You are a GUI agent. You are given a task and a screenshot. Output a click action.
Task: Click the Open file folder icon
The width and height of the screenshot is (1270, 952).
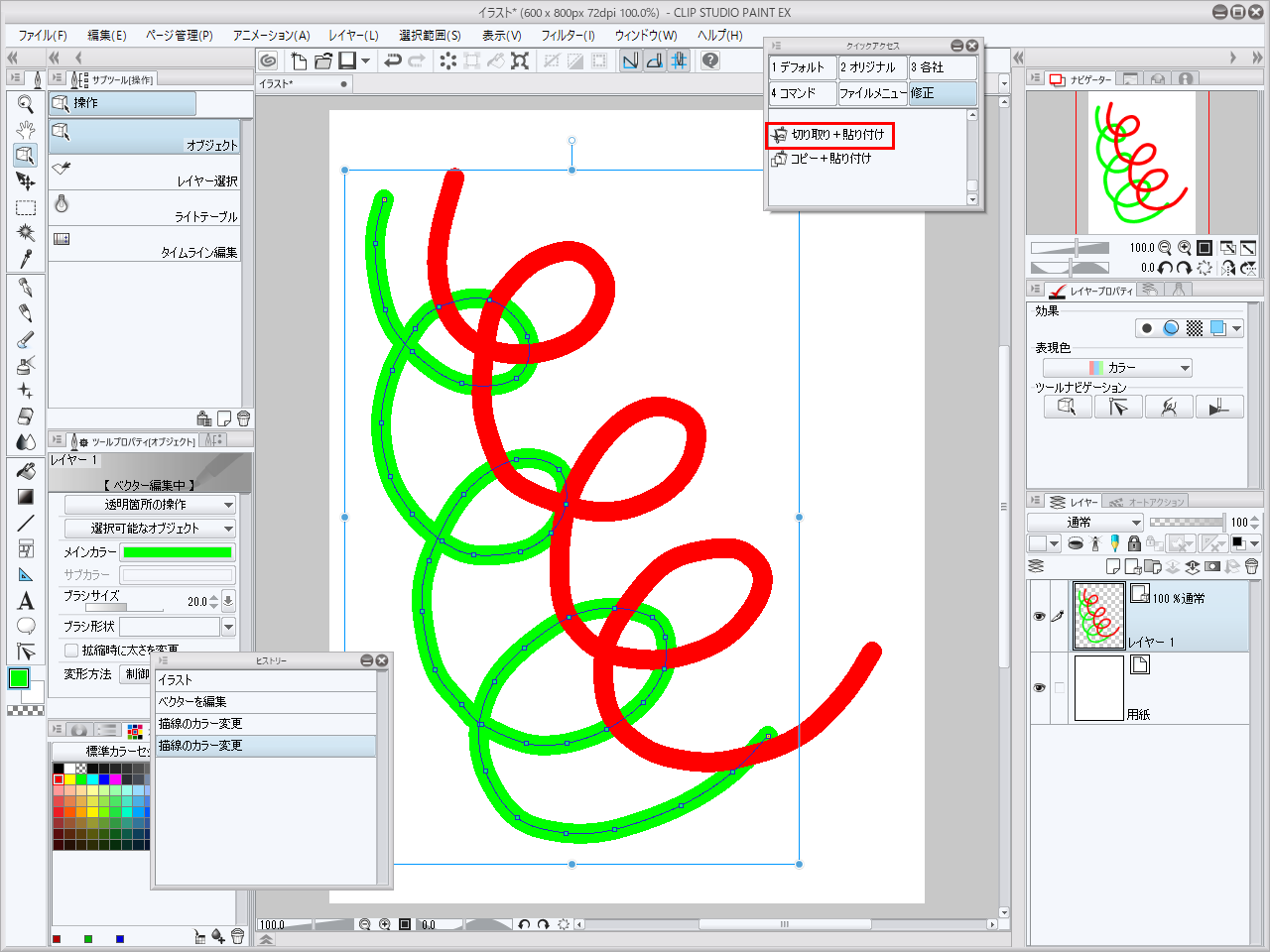click(x=322, y=60)
